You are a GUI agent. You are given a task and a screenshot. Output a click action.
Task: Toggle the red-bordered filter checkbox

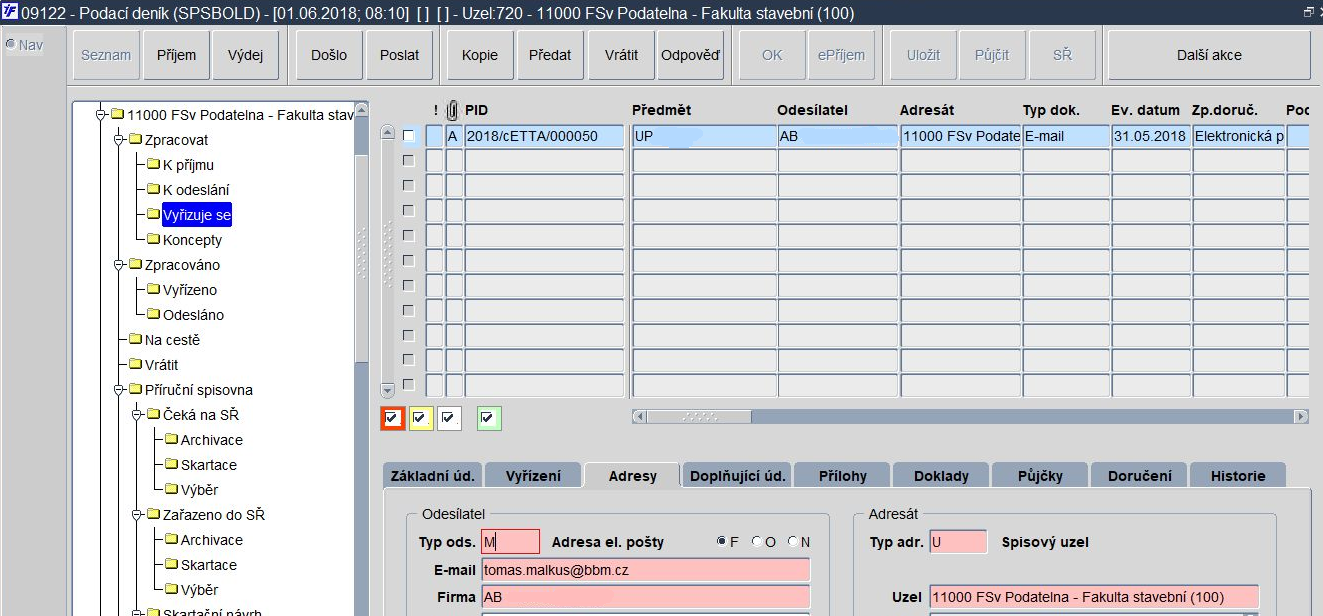pos(393,419)
